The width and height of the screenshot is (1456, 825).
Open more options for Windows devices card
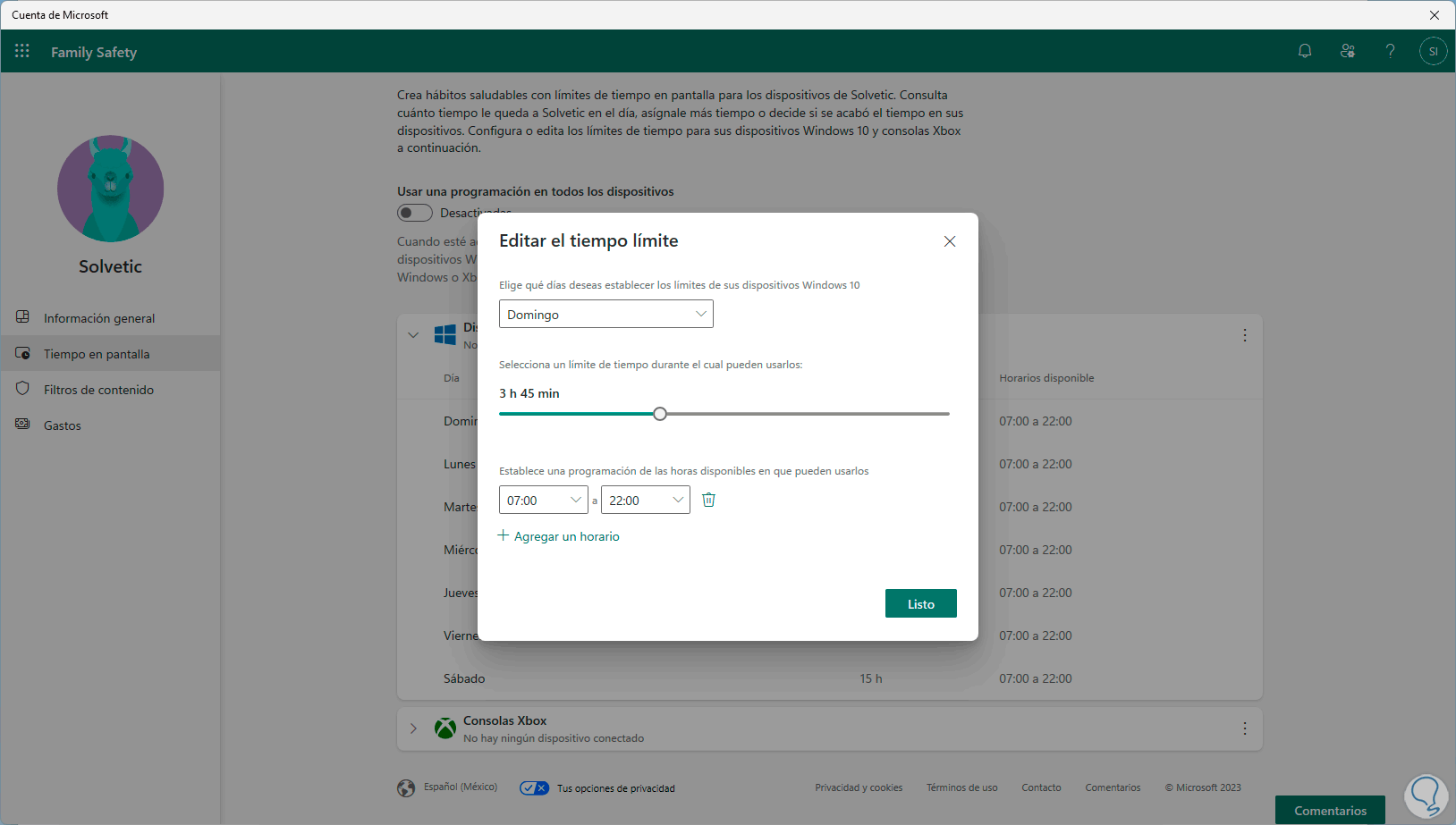pos(1245,335)
